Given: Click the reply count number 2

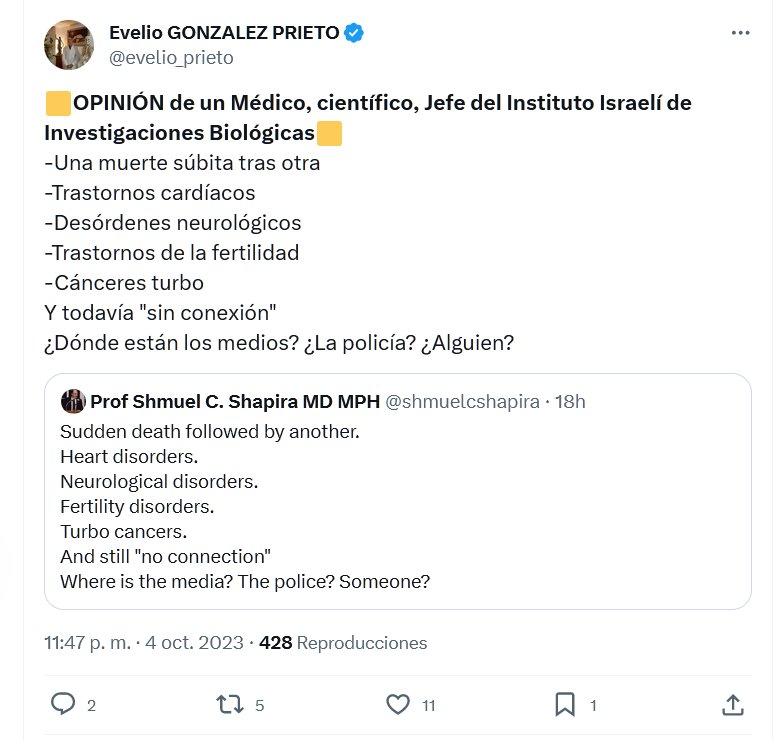Looking at the screenshot, I should 91,705.
